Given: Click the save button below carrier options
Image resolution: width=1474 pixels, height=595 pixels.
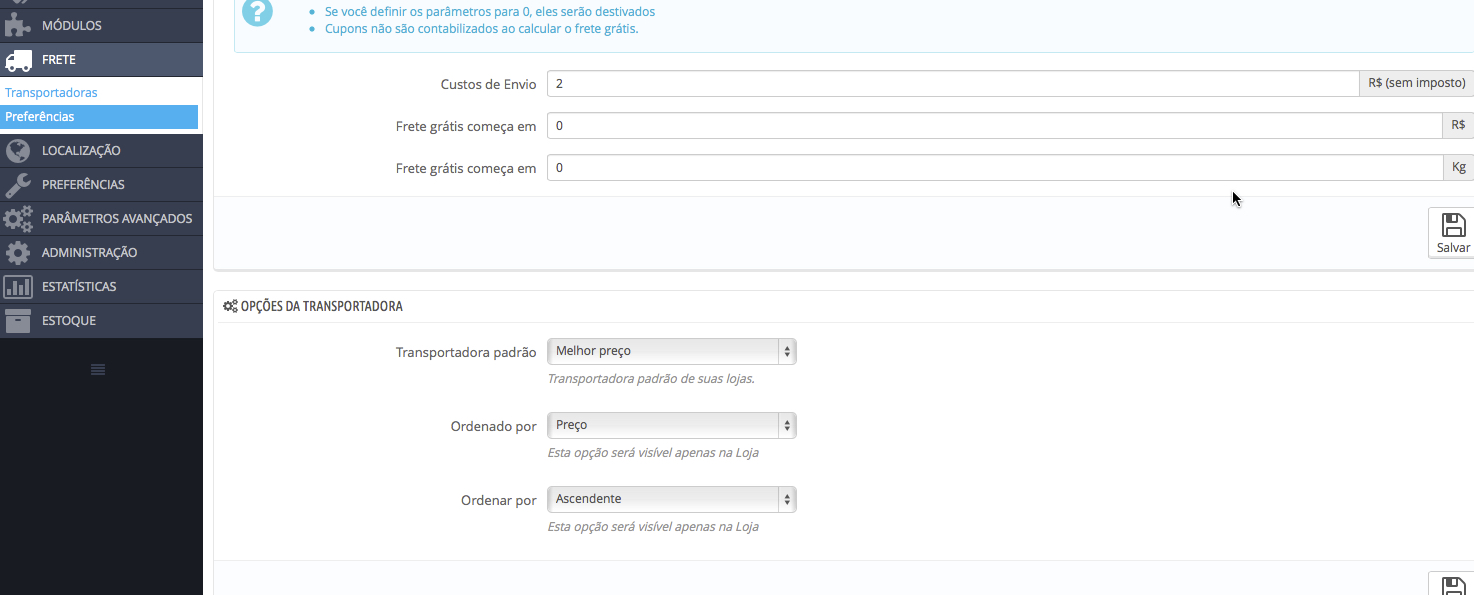Looking at the screenshot, I should click(x=1452, y=585).
